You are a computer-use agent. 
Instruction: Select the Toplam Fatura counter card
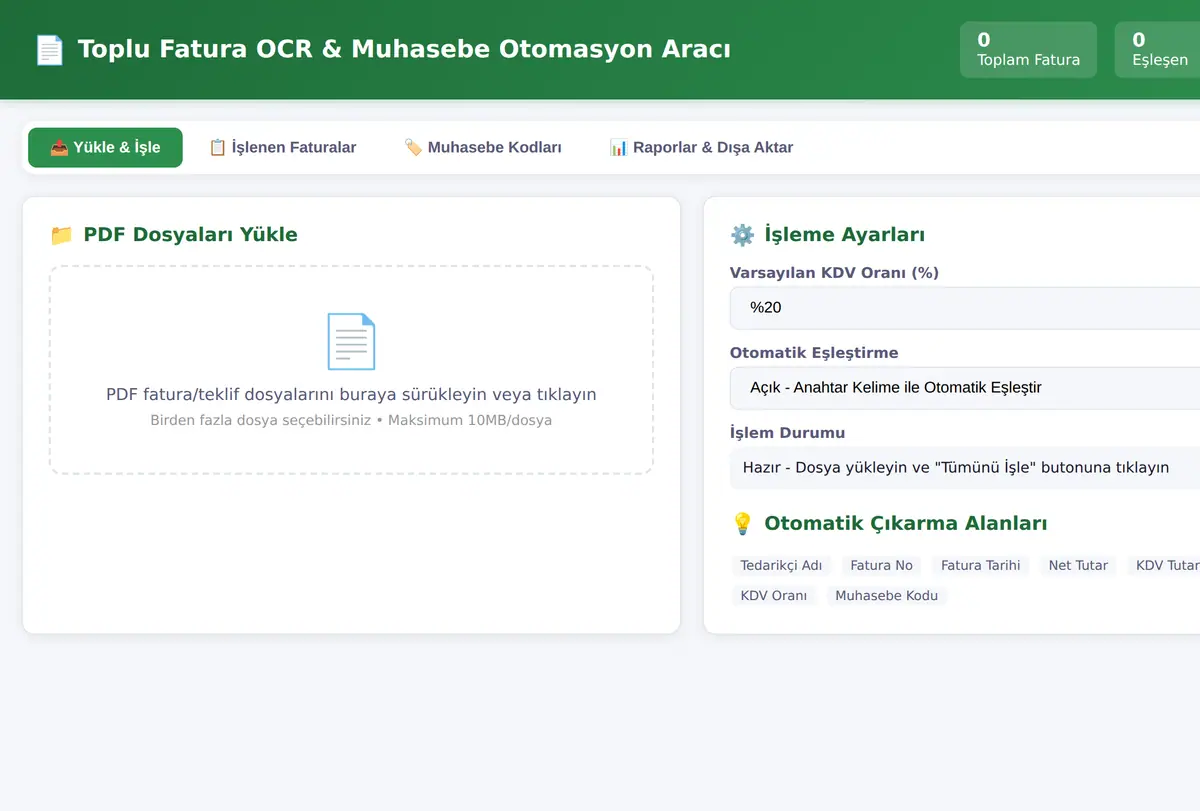coord(1028,50)
